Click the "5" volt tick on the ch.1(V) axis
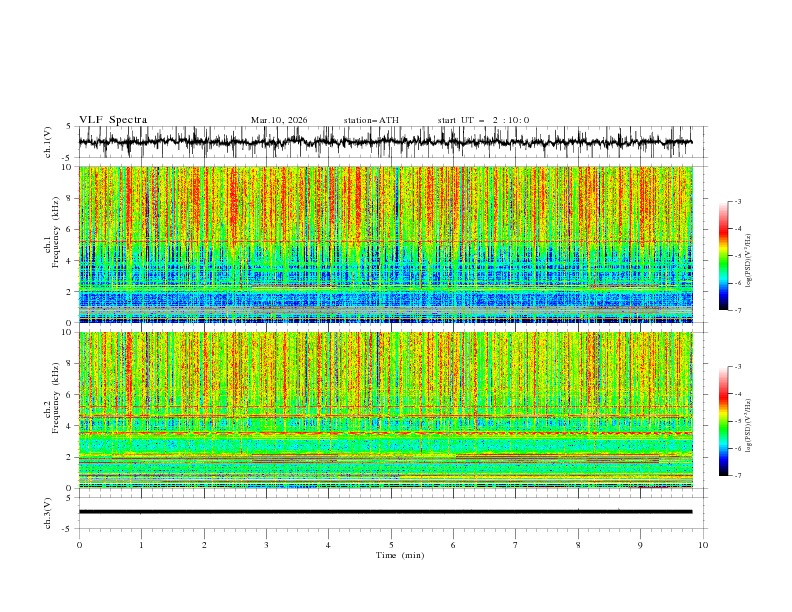Screen dimensions: 792x612 tap(69, 126)
